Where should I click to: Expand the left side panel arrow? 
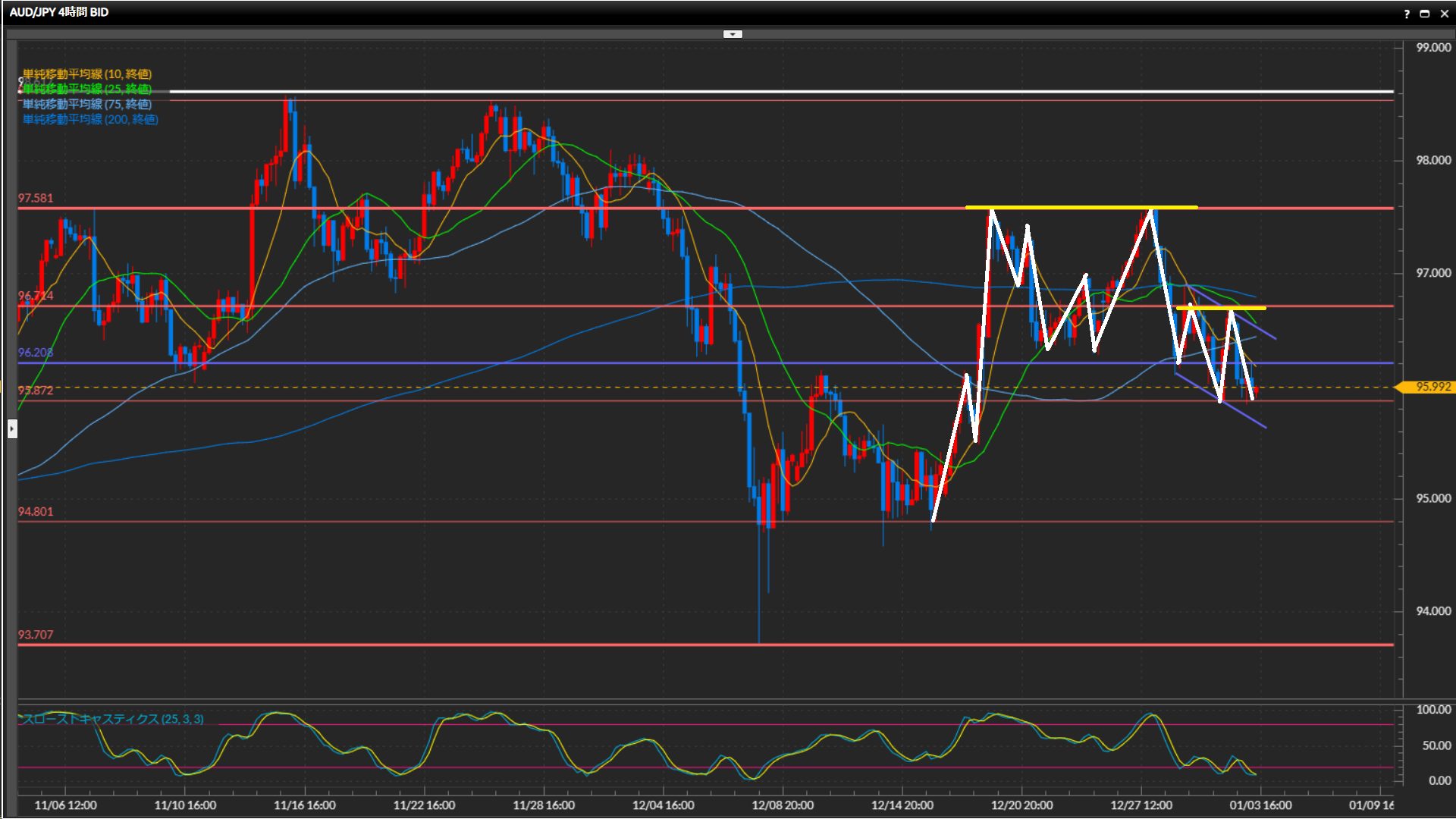pos(12,429)
